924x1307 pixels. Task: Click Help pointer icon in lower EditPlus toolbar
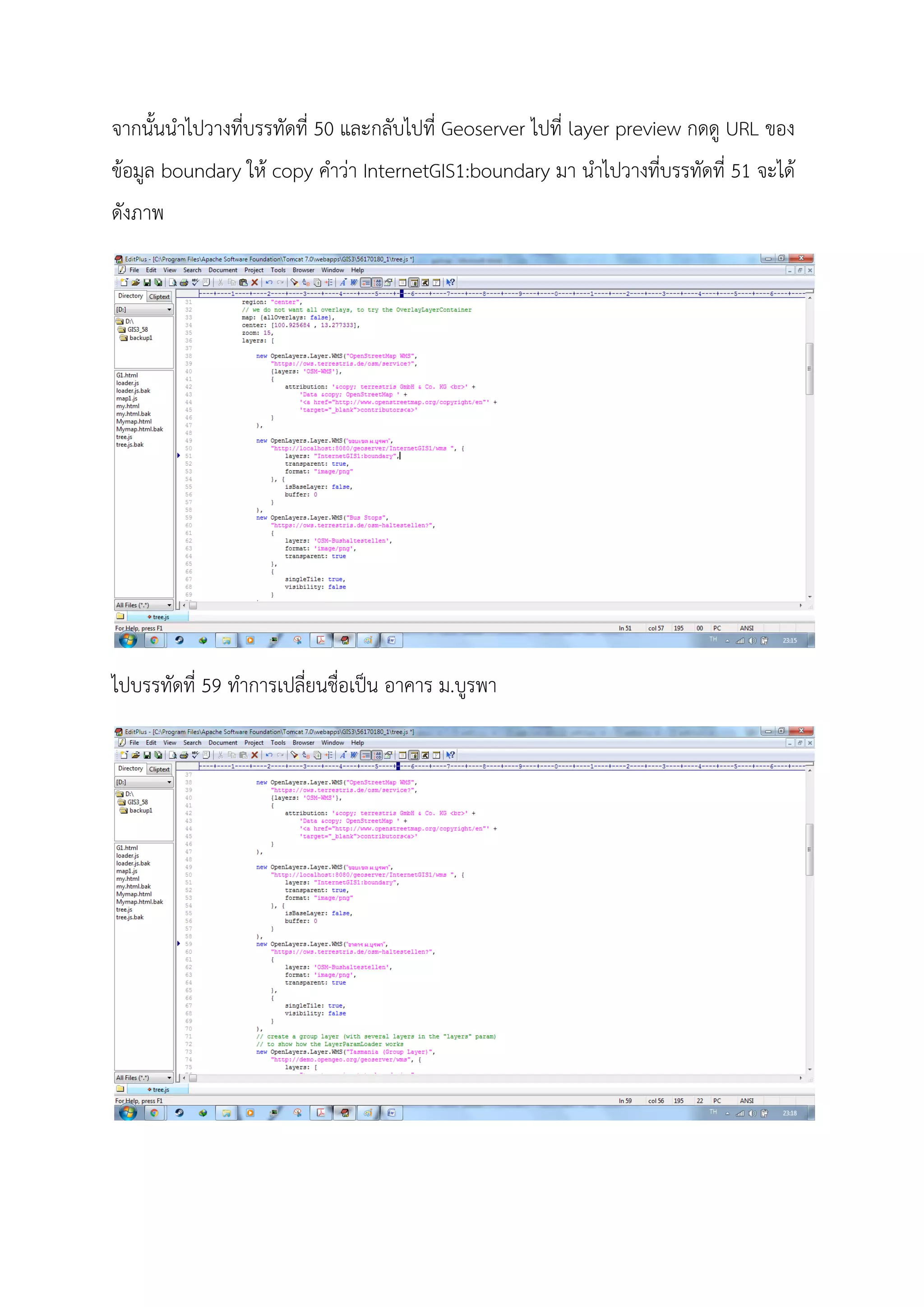click(x=451, y=755)
